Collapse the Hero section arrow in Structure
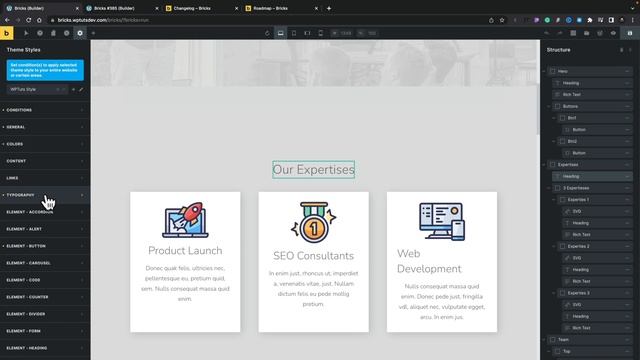 [x=544, y=71]
